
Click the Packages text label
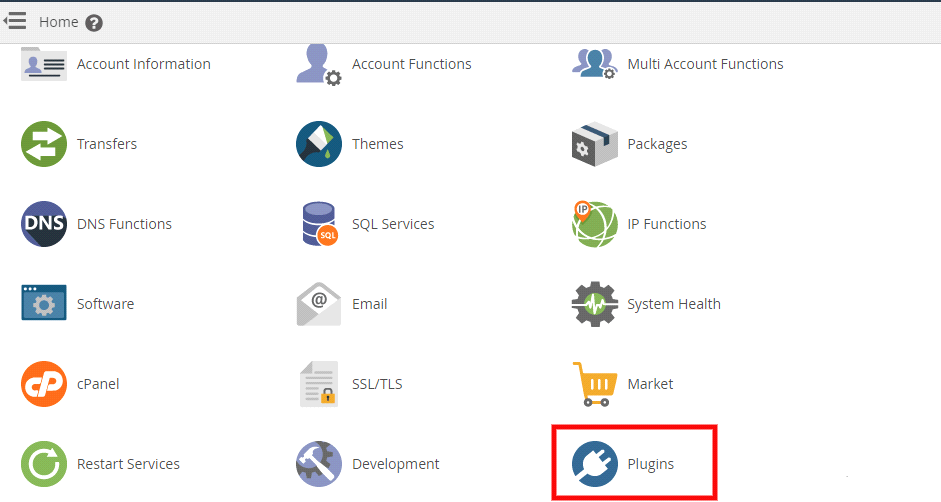[657, 145]
